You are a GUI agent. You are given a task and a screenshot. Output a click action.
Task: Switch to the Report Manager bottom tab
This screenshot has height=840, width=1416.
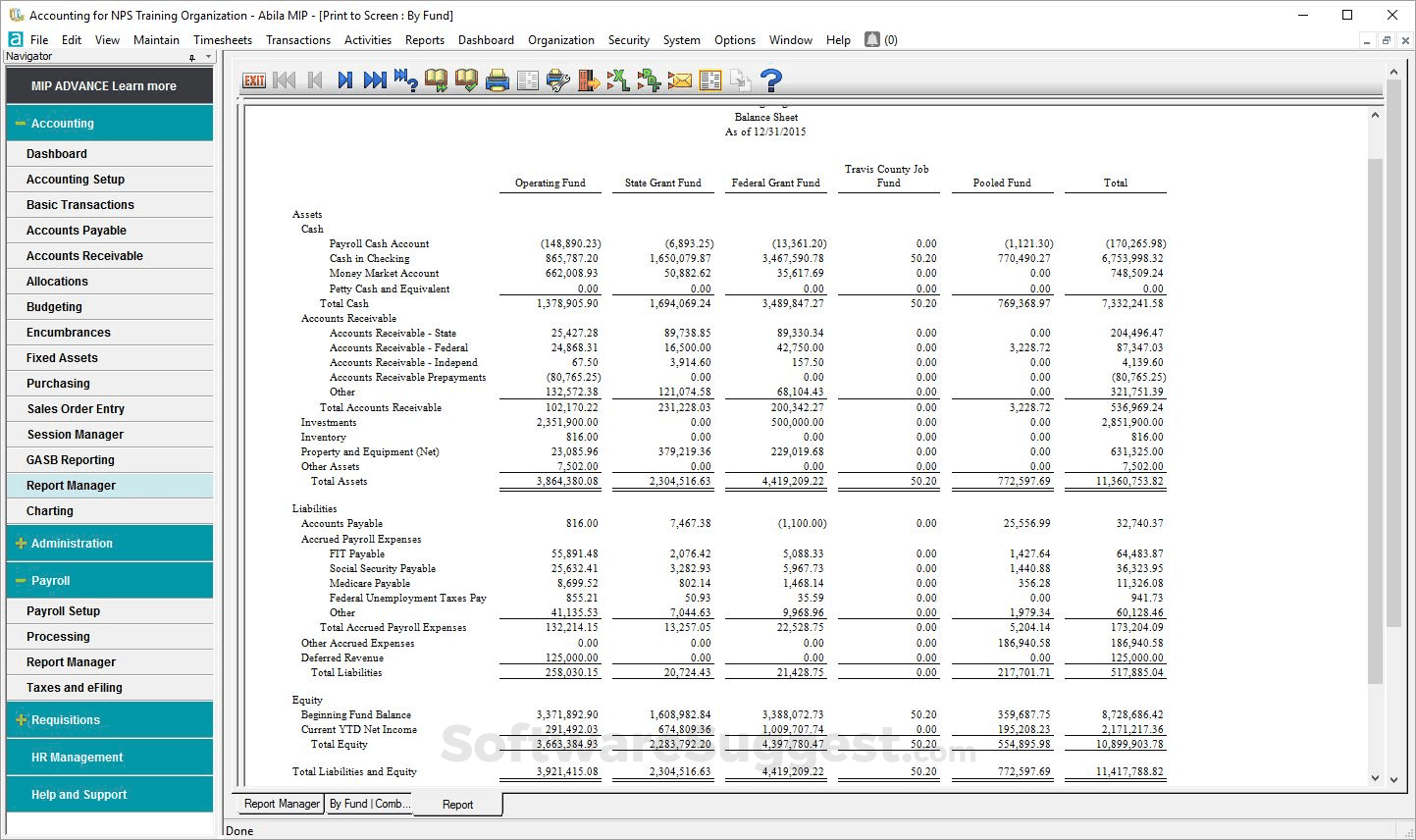click(282, 804)
